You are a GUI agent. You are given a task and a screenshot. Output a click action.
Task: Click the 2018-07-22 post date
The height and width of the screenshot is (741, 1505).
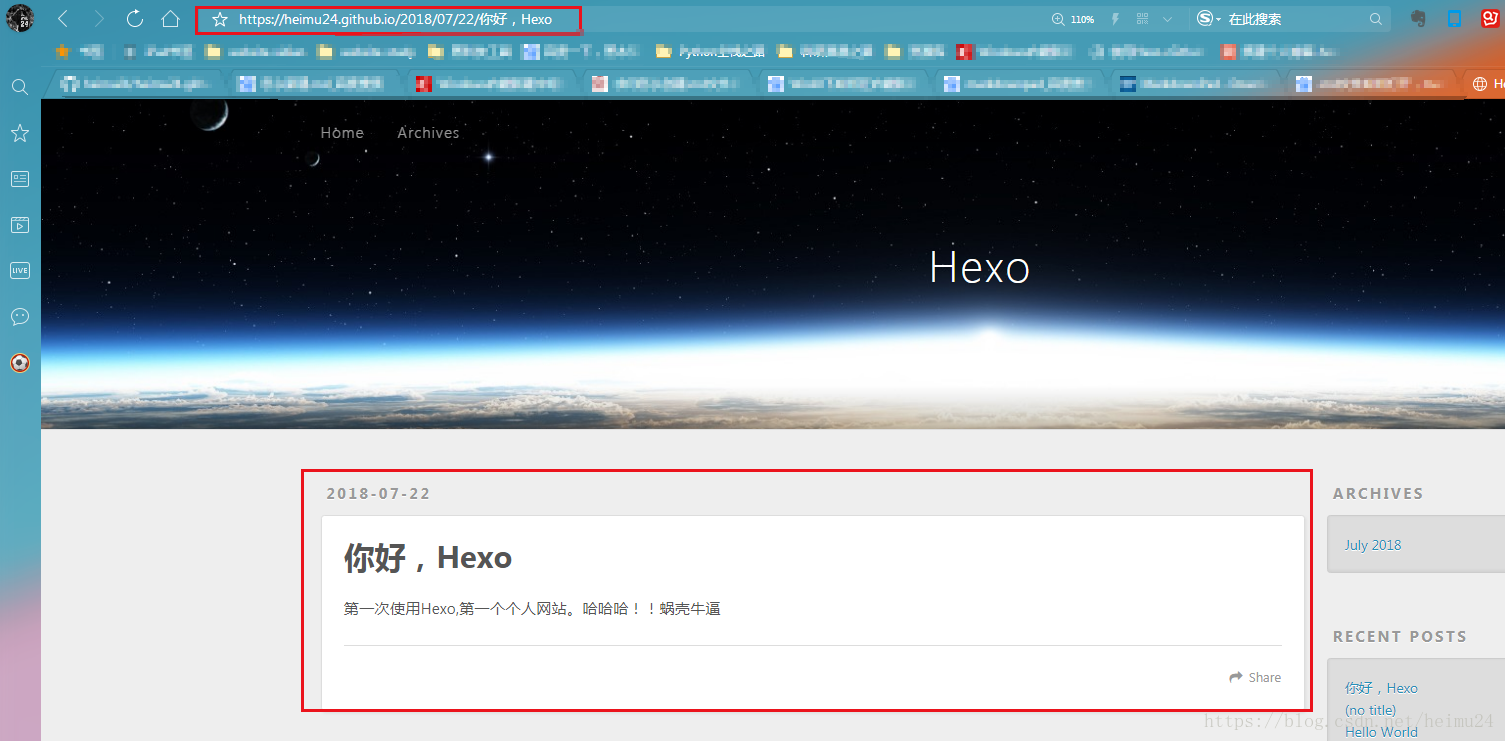tap(378, 494)
